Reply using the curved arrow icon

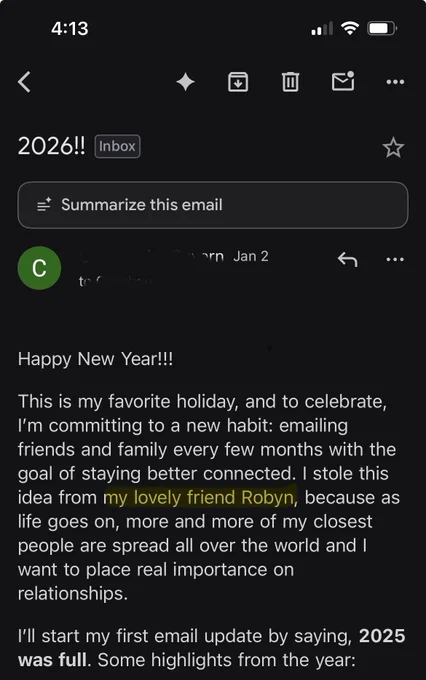click(x=347, y=259)
